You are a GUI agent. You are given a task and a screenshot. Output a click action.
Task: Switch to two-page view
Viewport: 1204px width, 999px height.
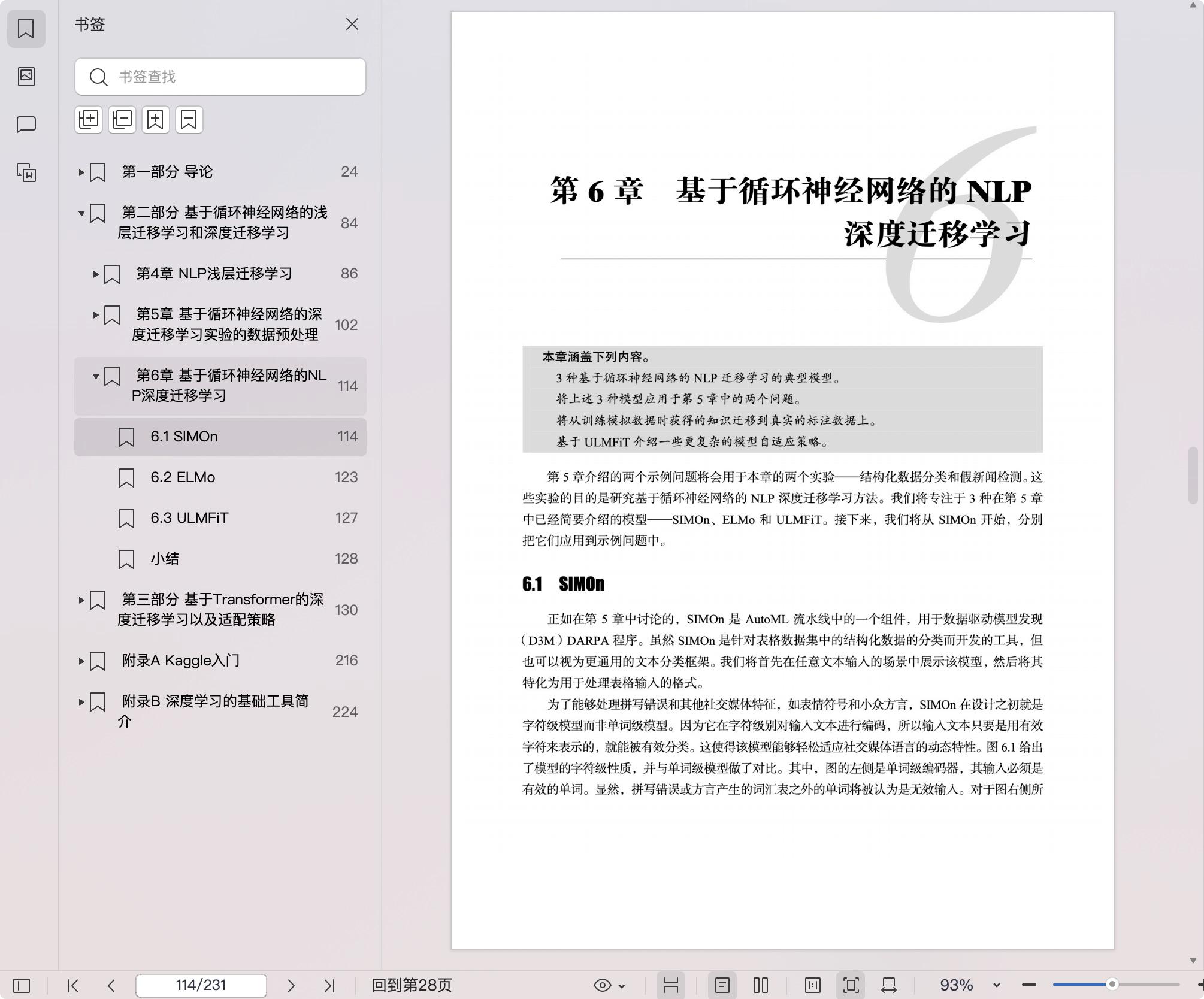[761, 985]
